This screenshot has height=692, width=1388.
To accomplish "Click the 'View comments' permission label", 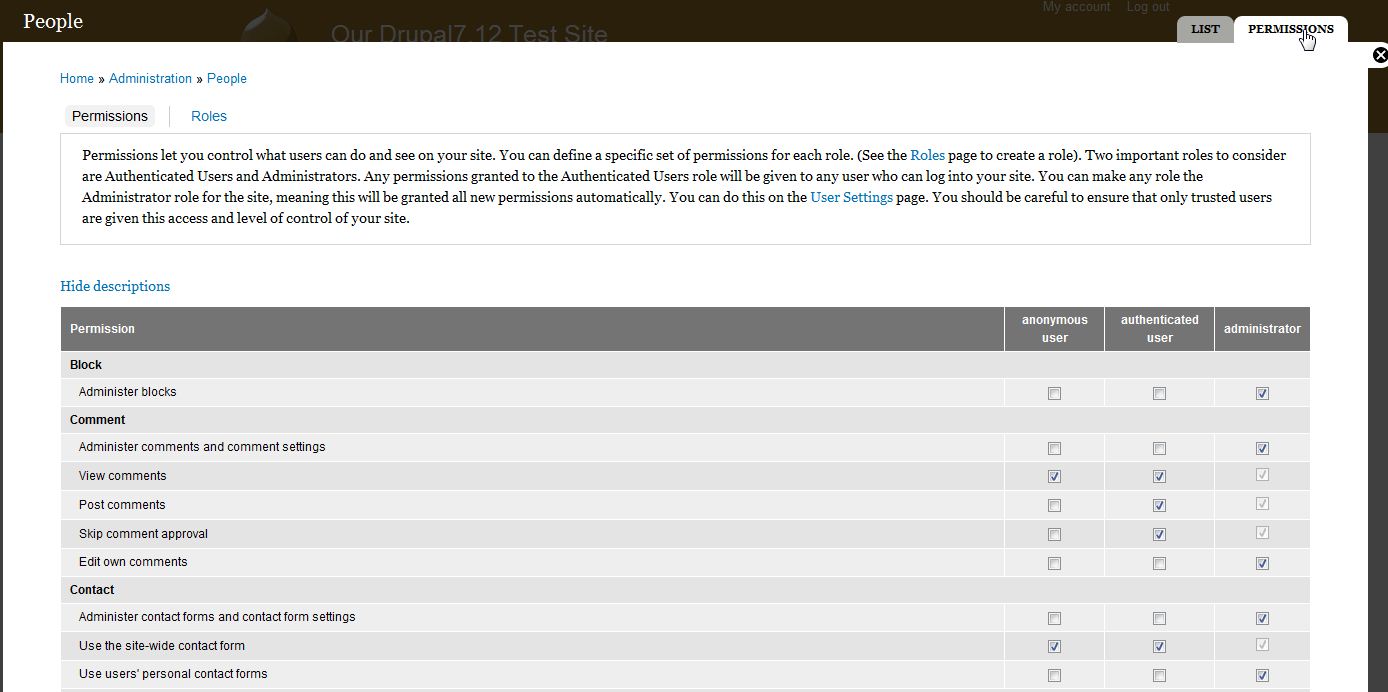I will [122, 476].
